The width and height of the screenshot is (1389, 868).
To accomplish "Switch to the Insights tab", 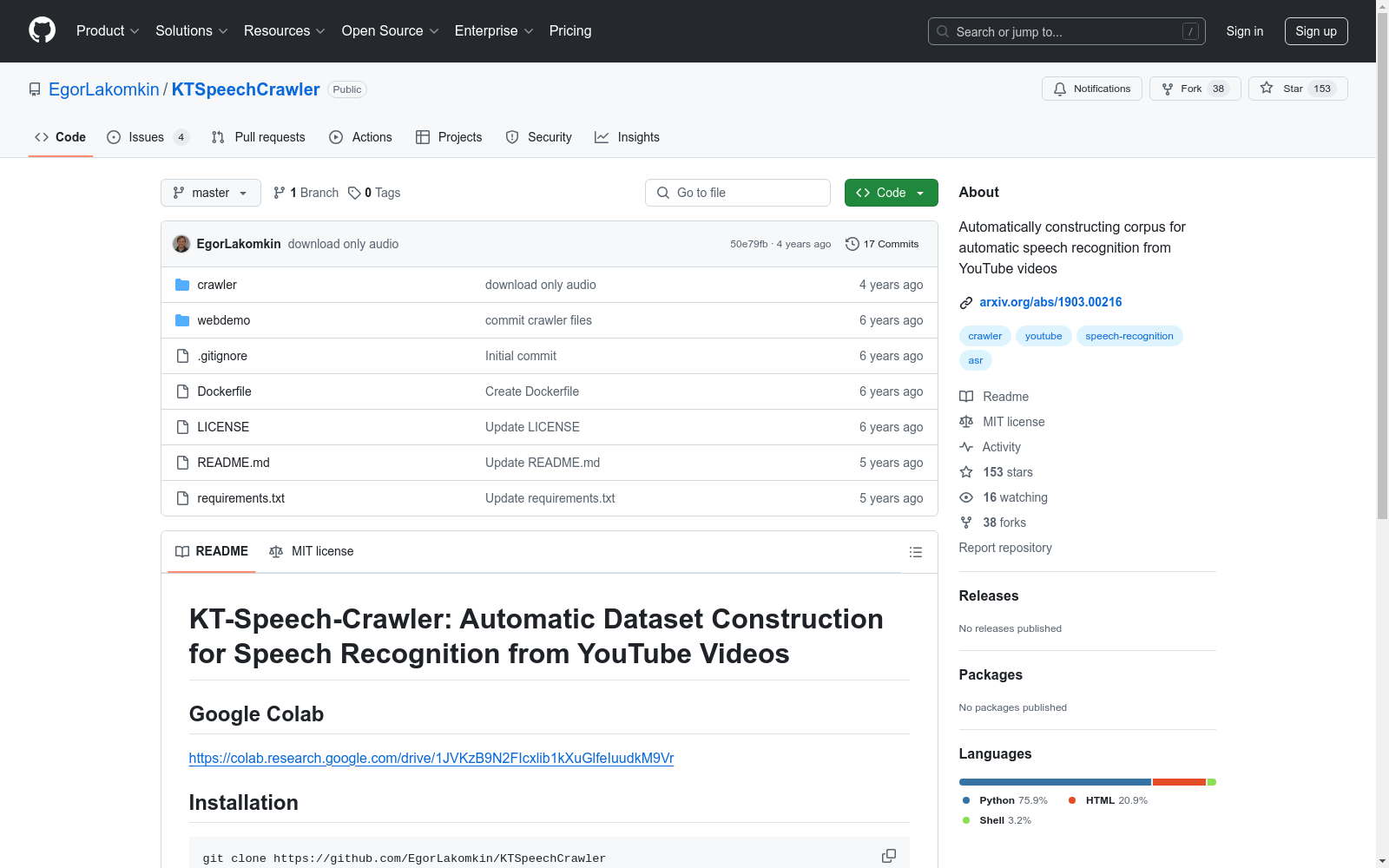I will click(x=627, y=137).
